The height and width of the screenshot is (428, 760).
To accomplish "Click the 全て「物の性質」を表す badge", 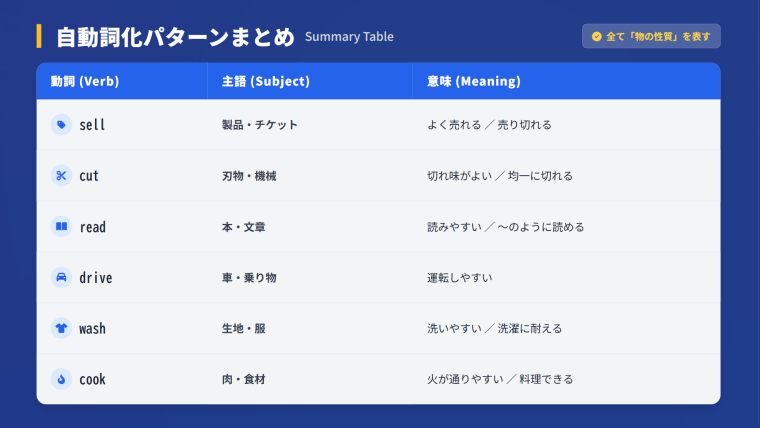I will pyautogui.click(x=651, y=36).
